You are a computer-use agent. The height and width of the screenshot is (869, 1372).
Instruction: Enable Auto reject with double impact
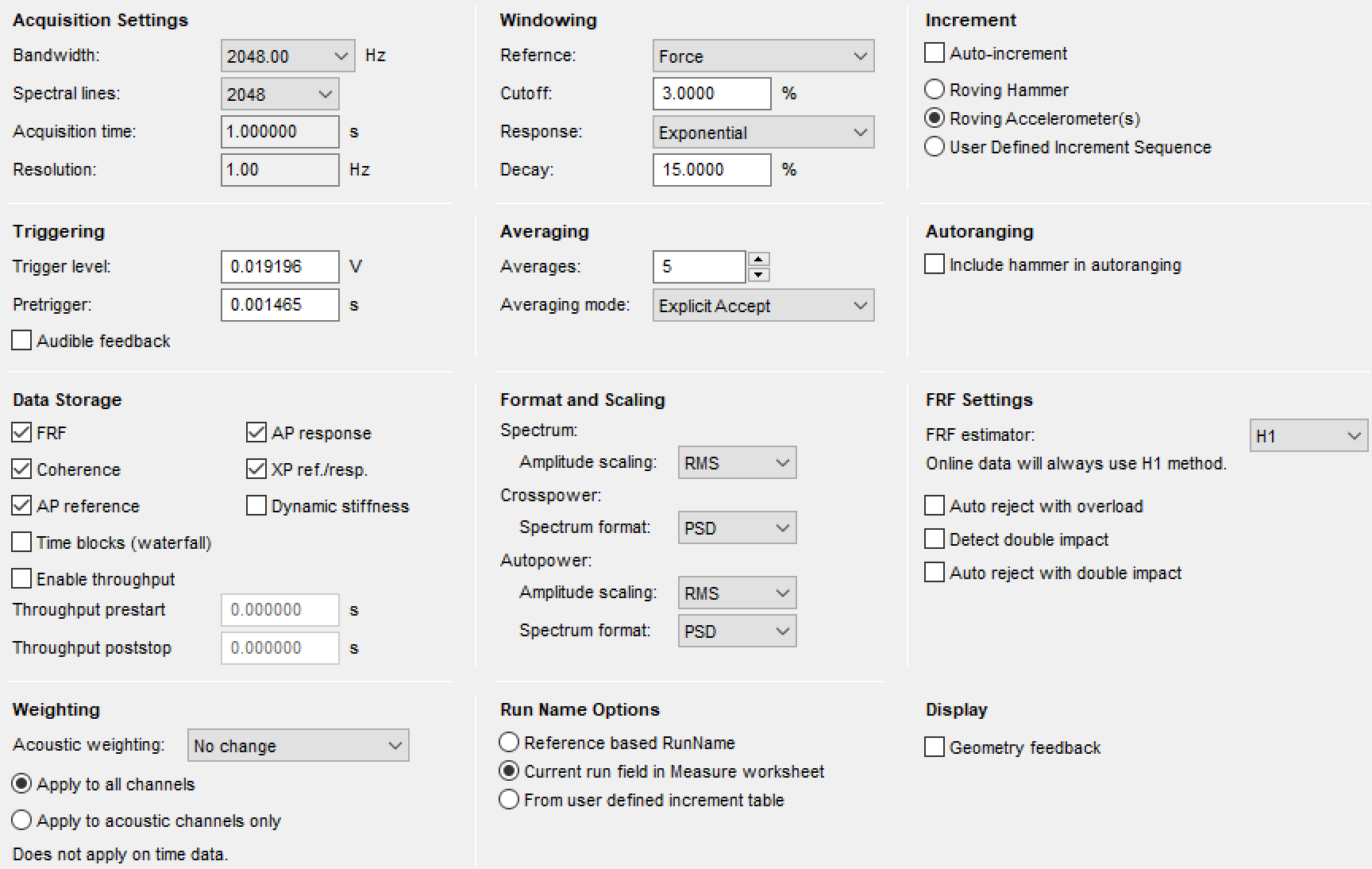pyautogui.click(x=935, y=573)
